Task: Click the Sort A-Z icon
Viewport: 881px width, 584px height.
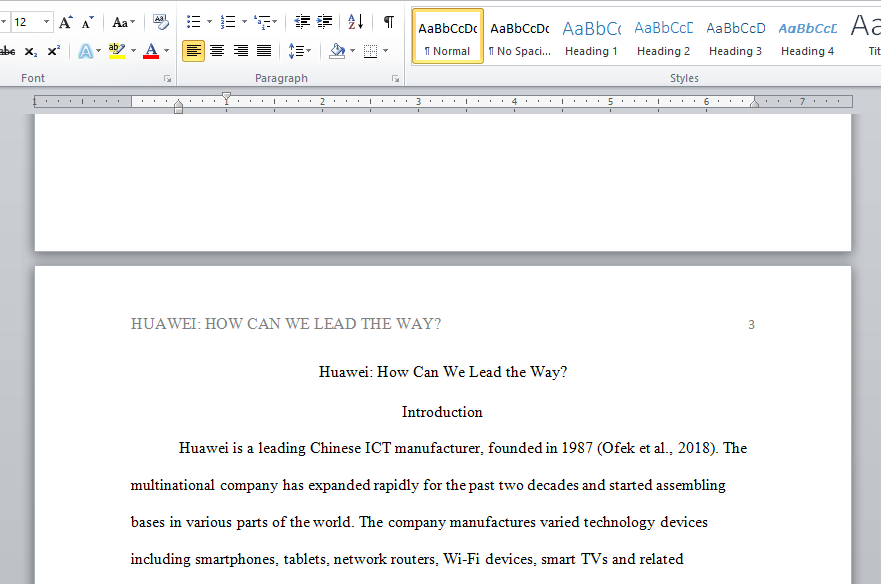Action: pyautogui.click(x=356, y=22)
